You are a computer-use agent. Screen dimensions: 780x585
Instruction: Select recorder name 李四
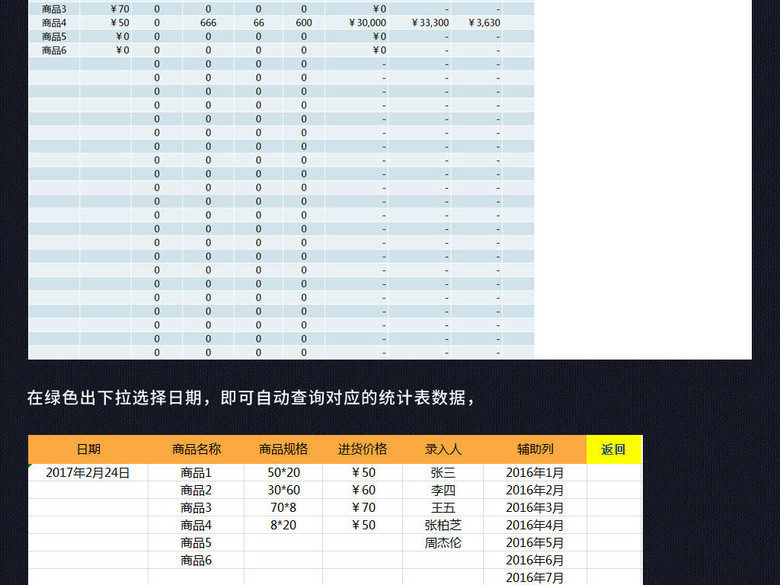443,490
